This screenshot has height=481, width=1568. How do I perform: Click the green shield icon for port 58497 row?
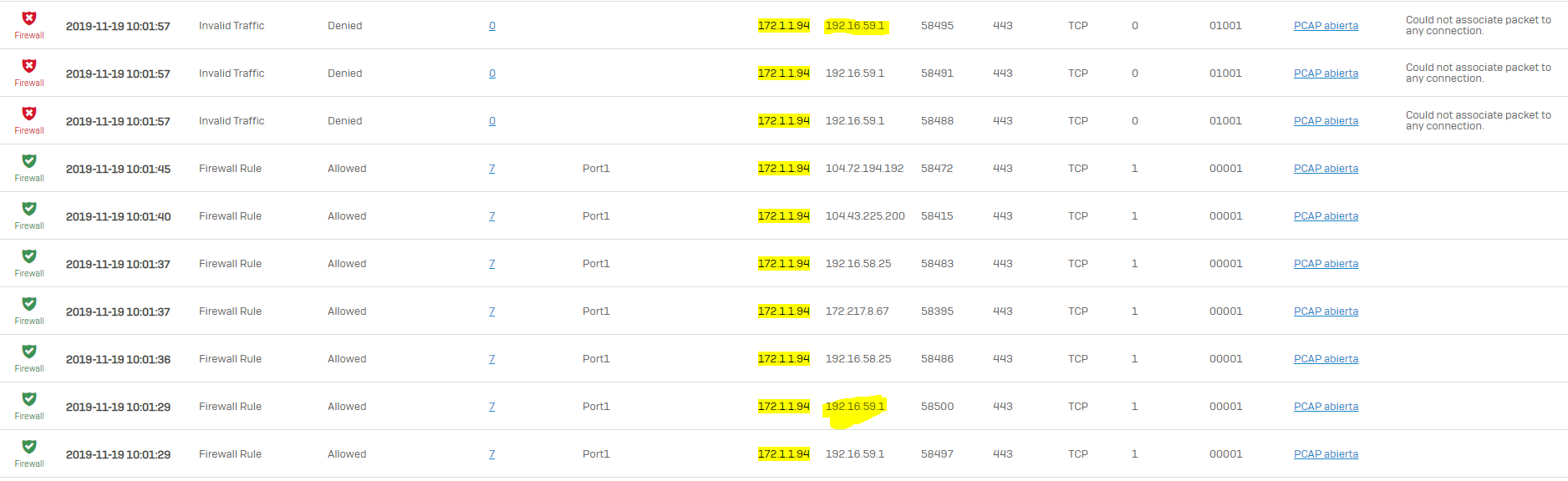[29, 447]
